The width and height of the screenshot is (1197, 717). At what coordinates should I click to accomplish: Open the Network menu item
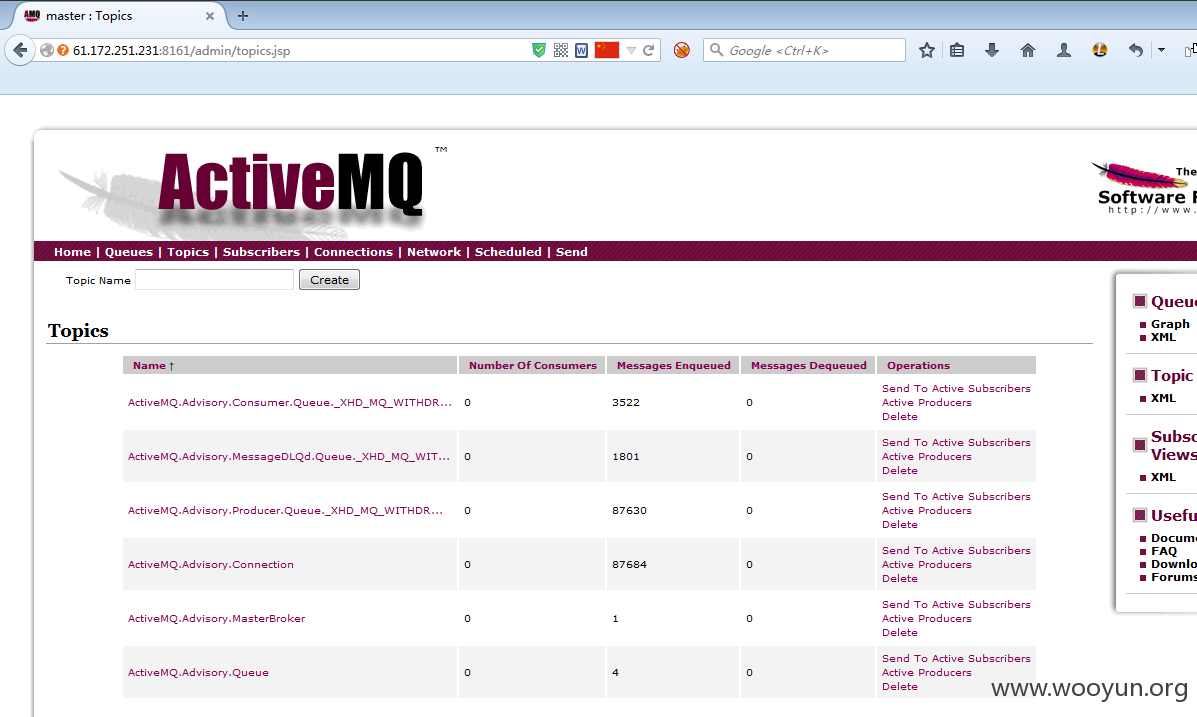434,252
